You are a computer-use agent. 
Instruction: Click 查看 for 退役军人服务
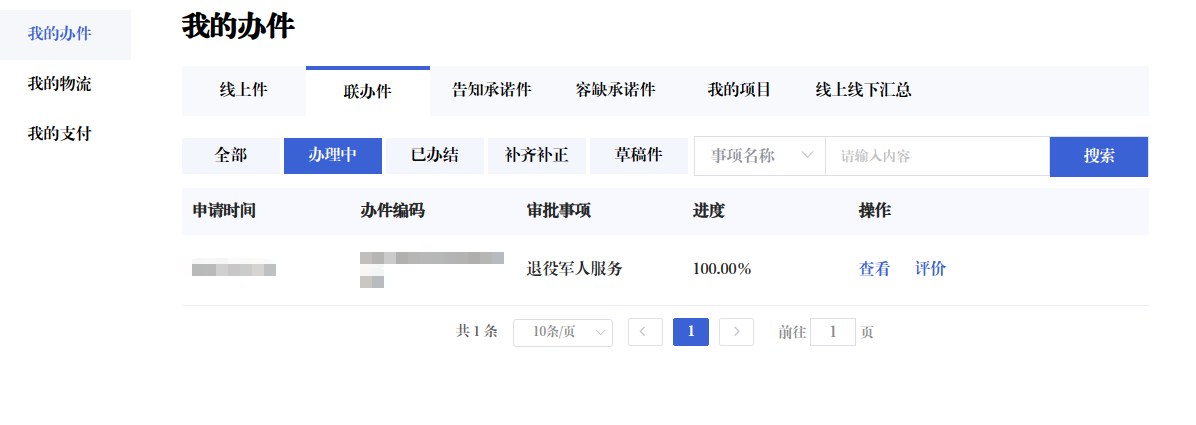874,269
